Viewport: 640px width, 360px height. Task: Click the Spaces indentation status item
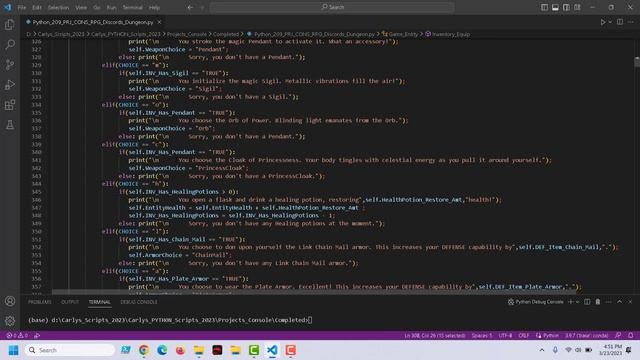point(482,336)
